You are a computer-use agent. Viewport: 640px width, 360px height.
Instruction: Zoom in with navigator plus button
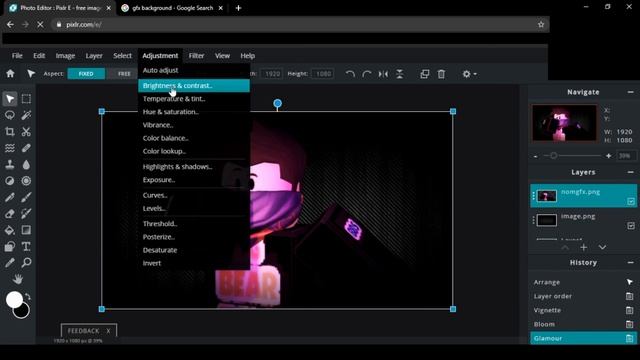tap(609, 156)
